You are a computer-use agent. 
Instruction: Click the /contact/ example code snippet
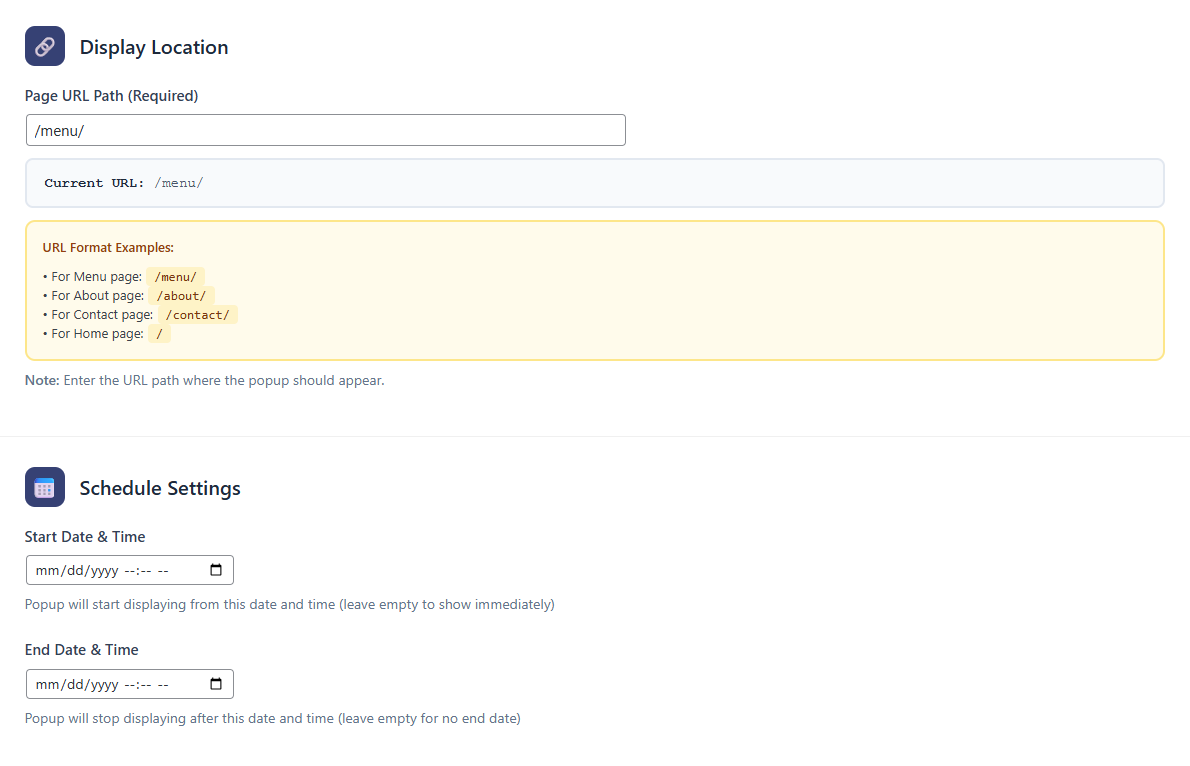tap(197, 314)
